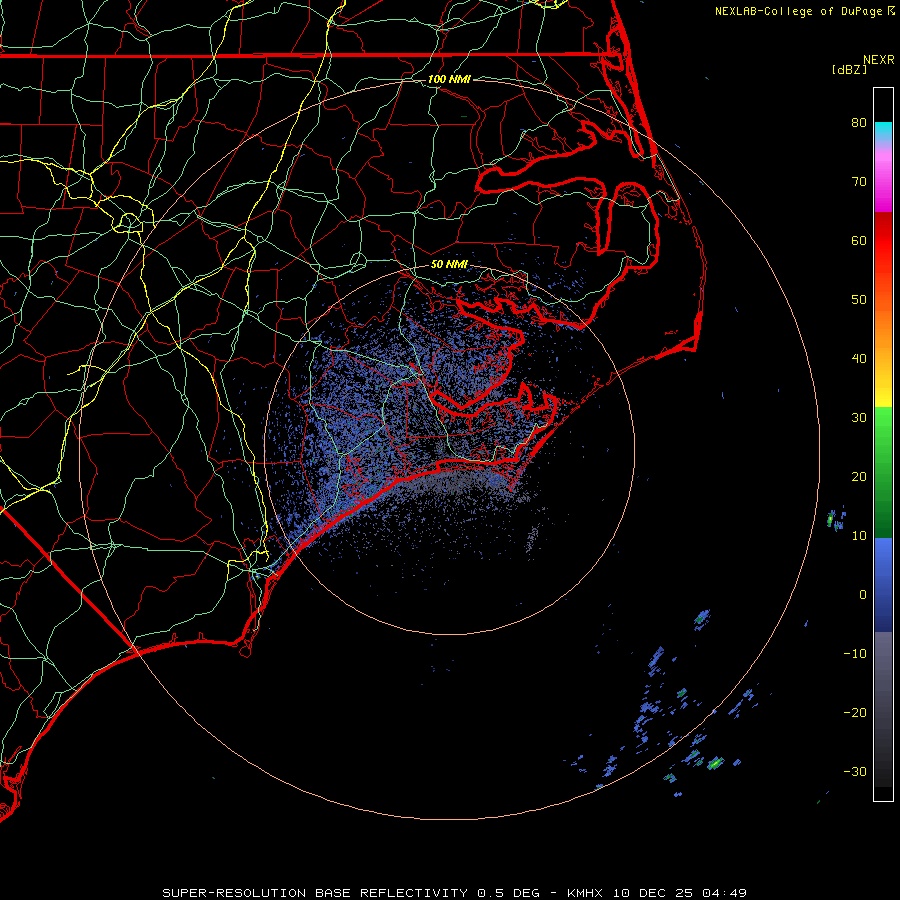Click the 0.5 DEG elevation angle text
This screenshot has height=900, width=900.
(x=508, y=893)
